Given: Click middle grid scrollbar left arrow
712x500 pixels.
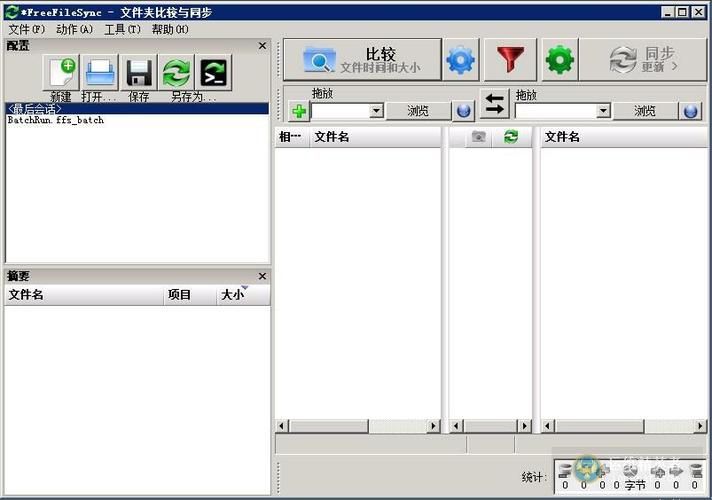Looking at the screenshot, I should 456,426.
